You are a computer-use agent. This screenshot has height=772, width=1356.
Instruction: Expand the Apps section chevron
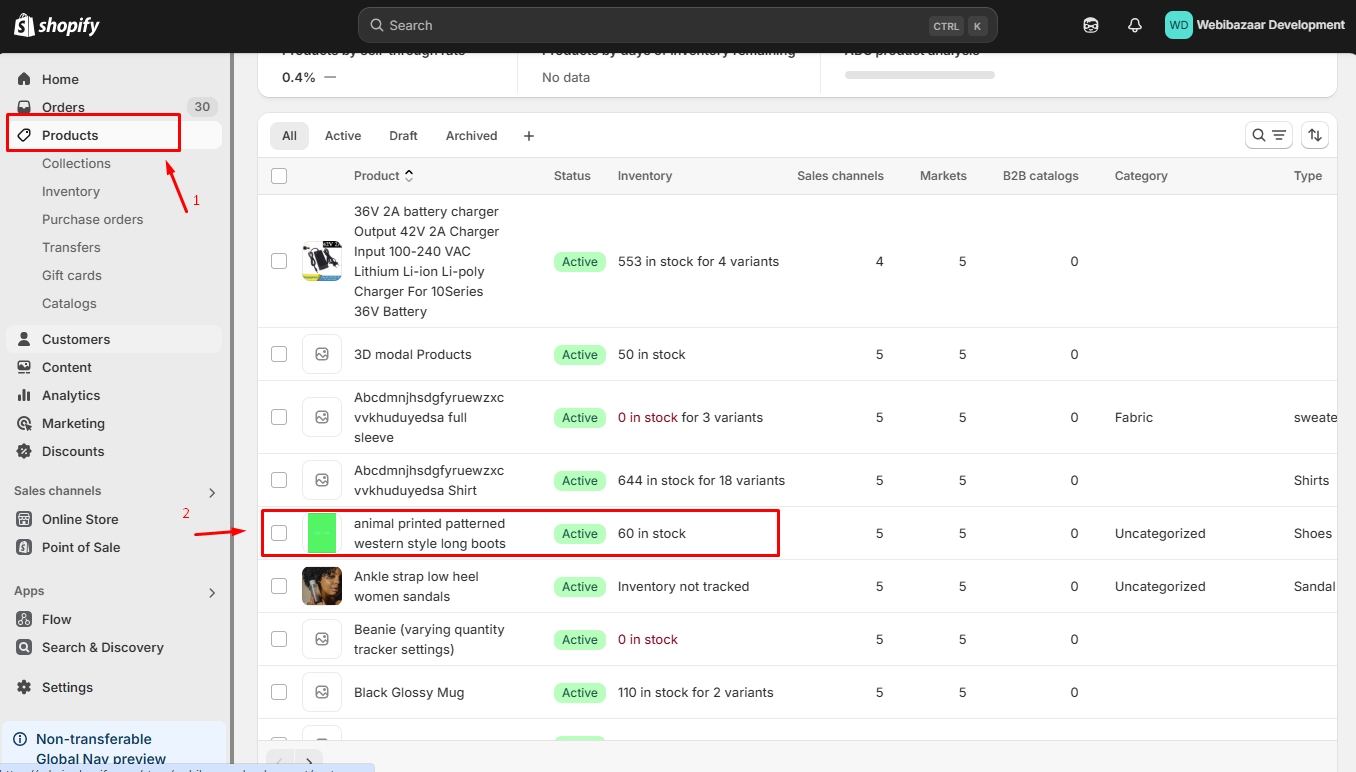pos(212,592)
